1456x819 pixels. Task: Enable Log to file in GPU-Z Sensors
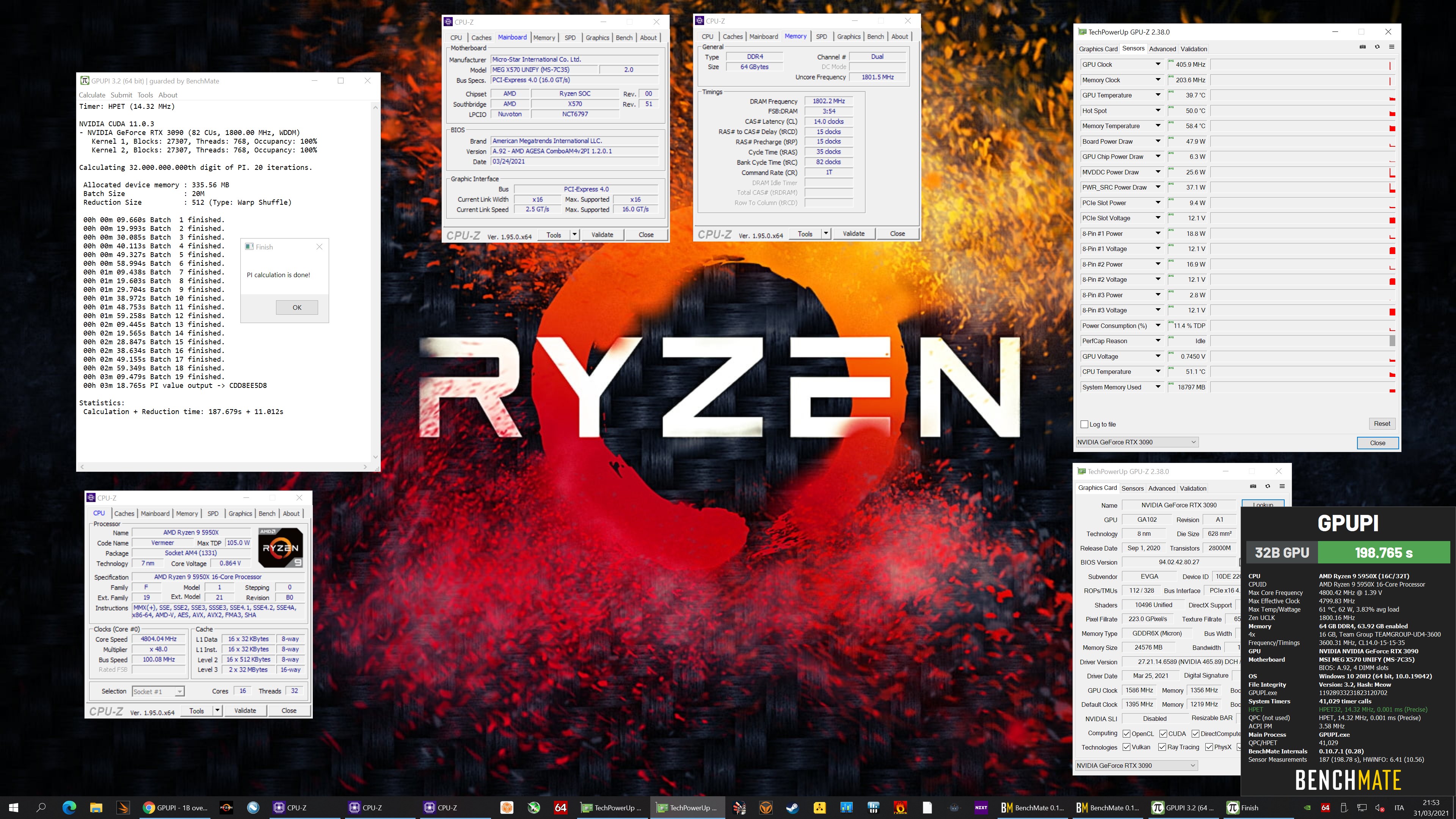1084,425
